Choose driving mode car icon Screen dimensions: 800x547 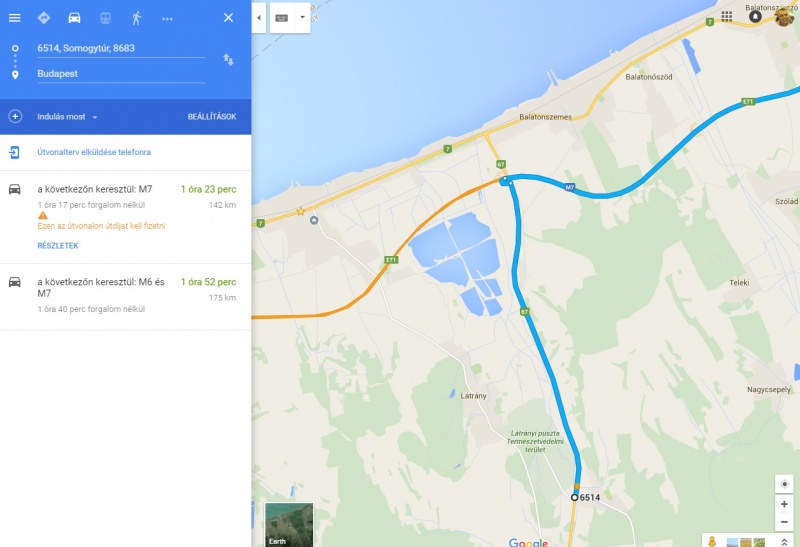pos(74,18)
